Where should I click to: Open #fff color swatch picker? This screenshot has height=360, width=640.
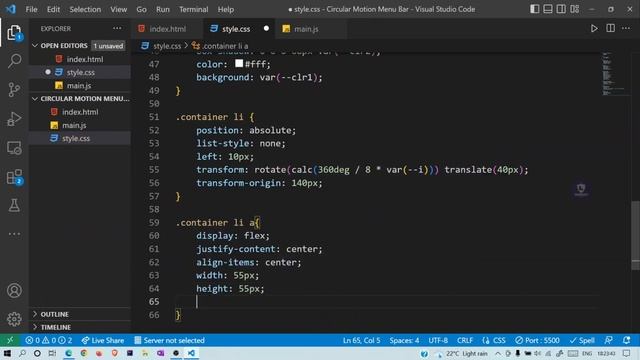[x=239, y=64]
